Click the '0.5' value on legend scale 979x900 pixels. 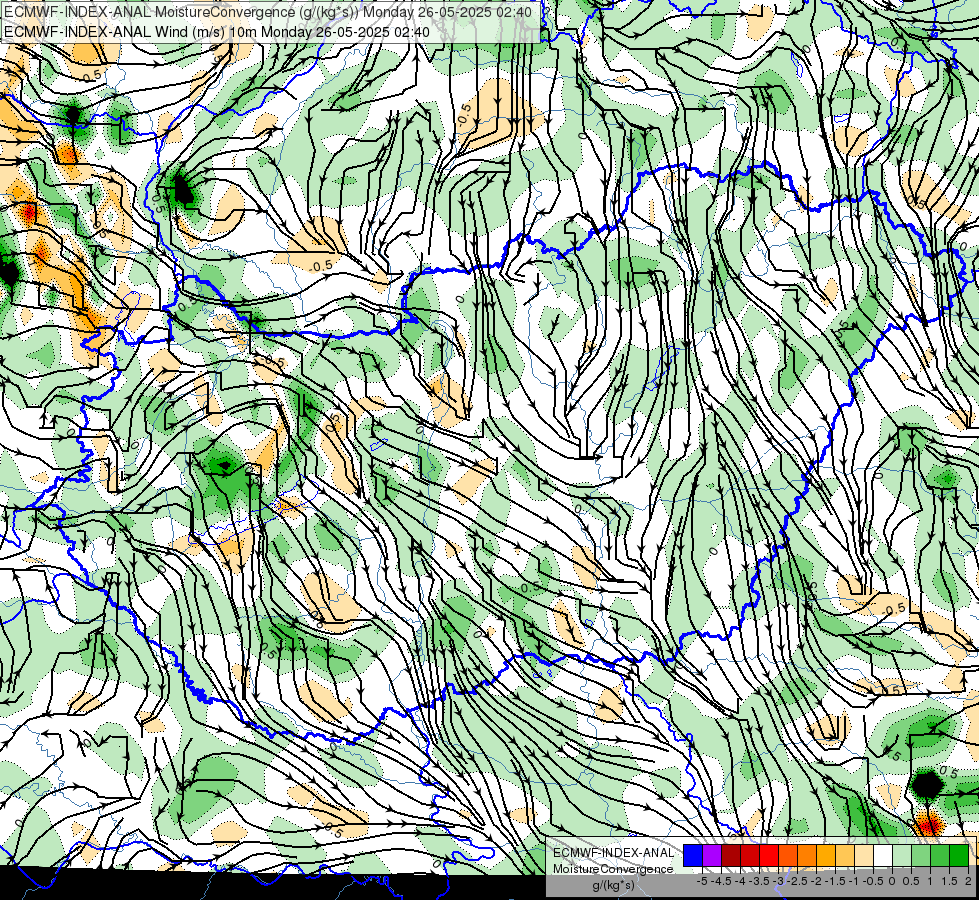click(911, 881)
